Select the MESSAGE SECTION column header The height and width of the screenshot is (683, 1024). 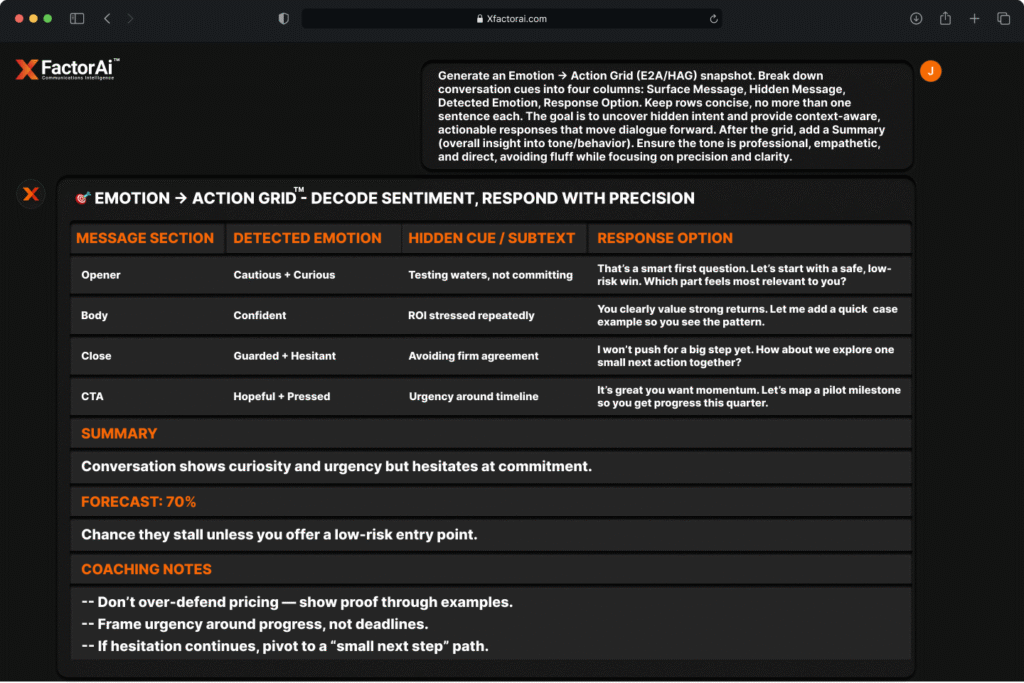click(145, 238)
